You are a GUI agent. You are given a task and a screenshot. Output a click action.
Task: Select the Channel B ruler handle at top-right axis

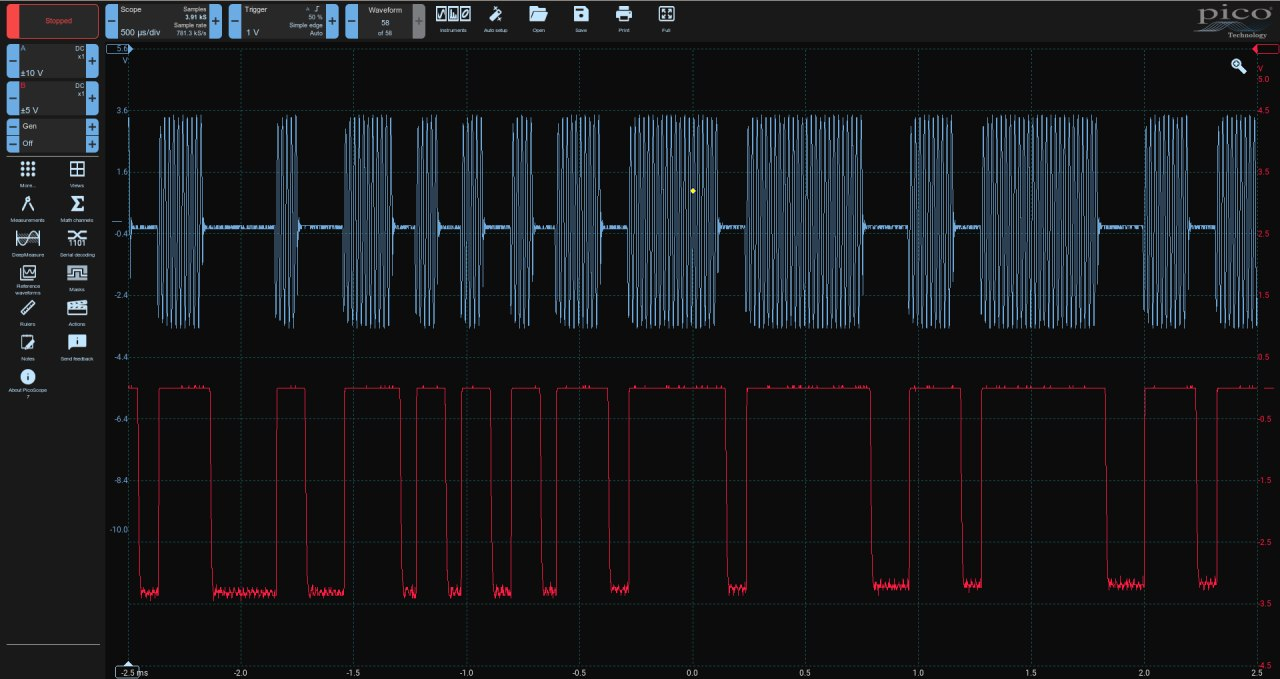tap(1265, 48)
